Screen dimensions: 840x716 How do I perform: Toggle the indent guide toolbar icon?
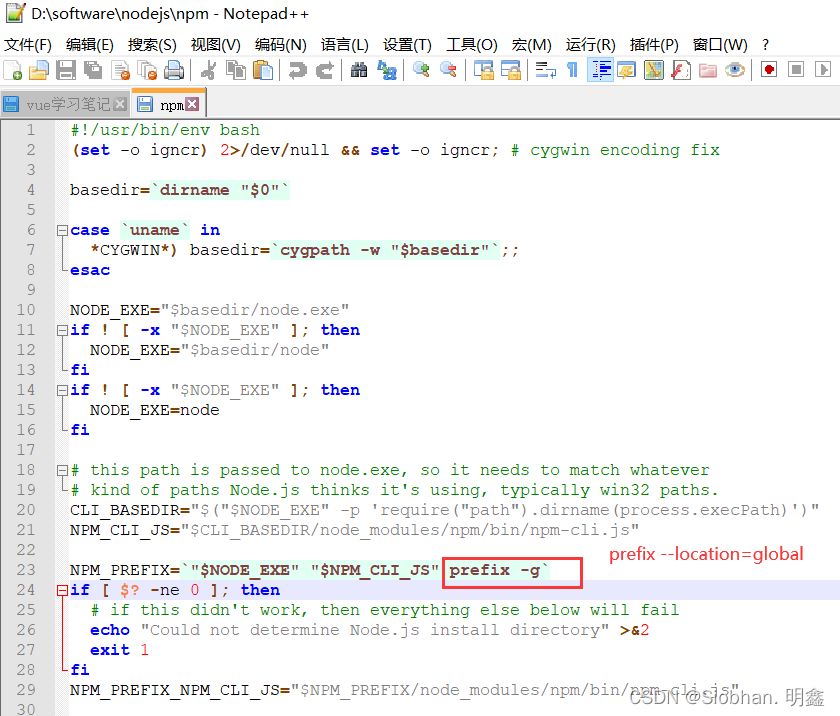[x=600, y=70]
